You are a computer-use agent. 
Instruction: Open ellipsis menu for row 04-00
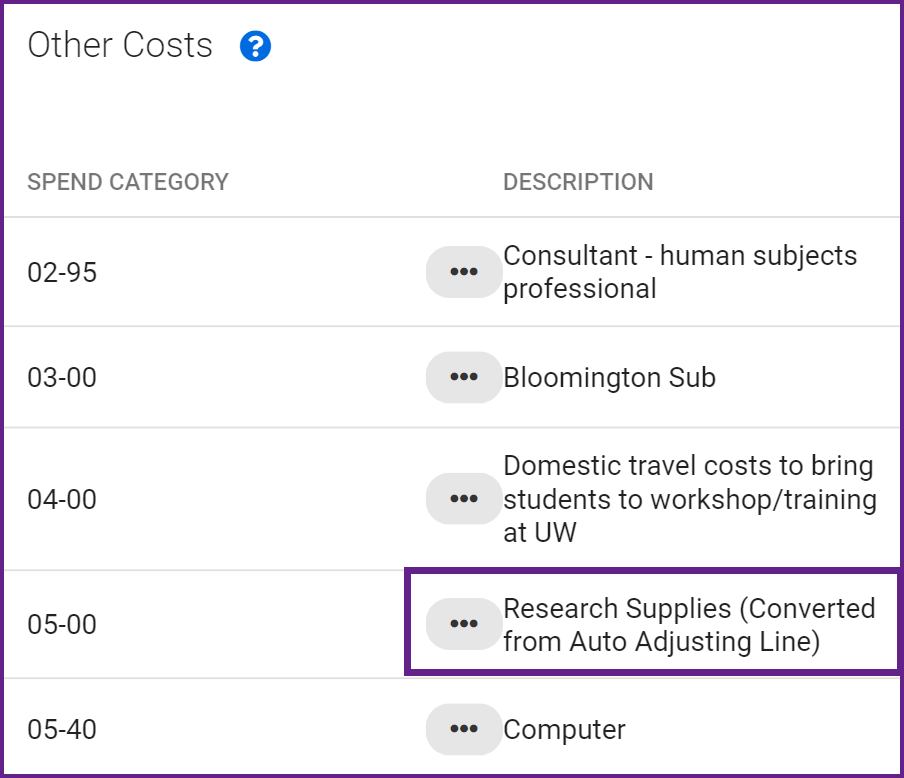point(464,499)
